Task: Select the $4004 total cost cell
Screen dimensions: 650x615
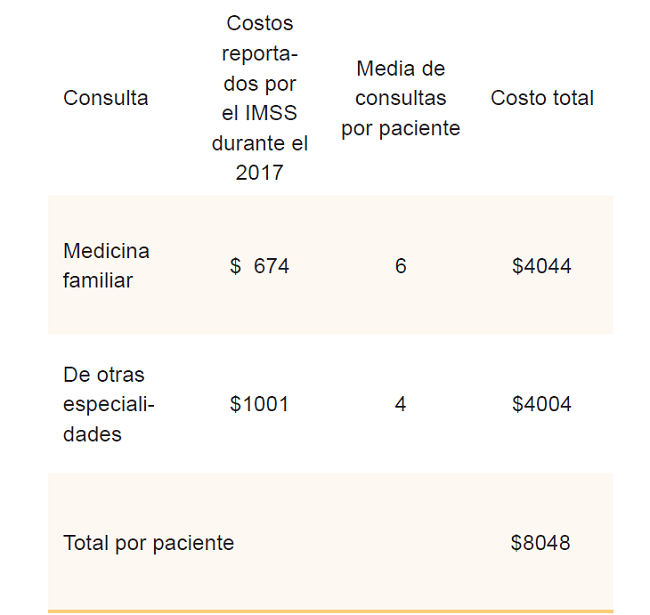Action: pos(541,404)
